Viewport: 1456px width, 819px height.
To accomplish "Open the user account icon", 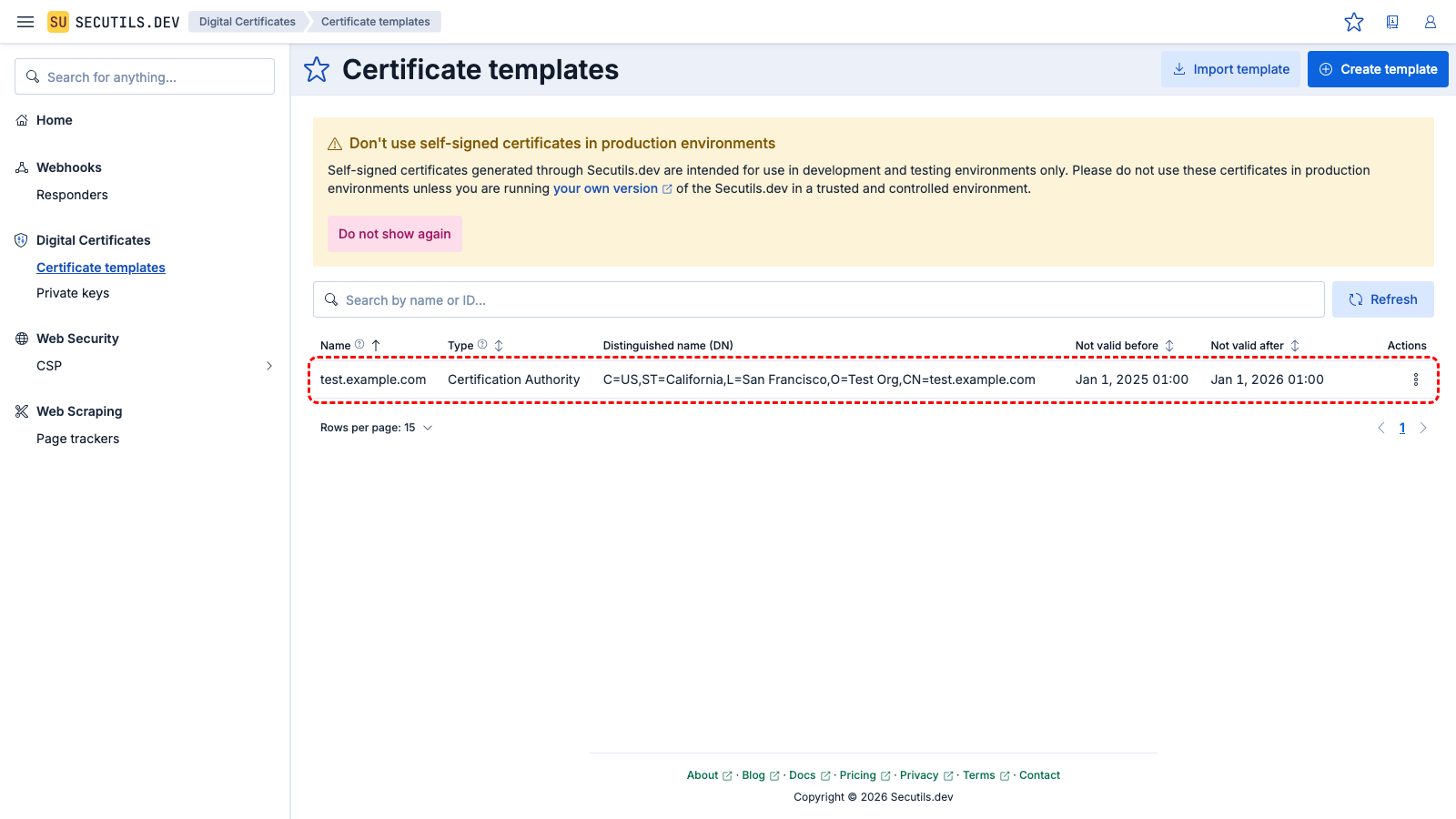I will coord(1430,22).
